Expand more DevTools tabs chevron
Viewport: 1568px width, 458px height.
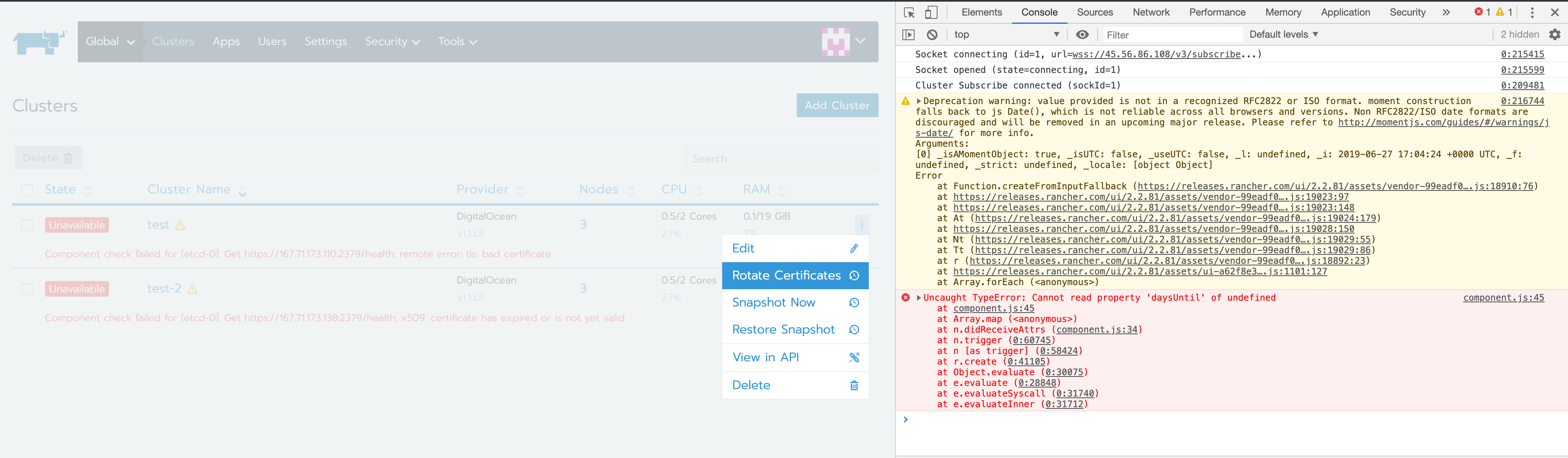1446,12
